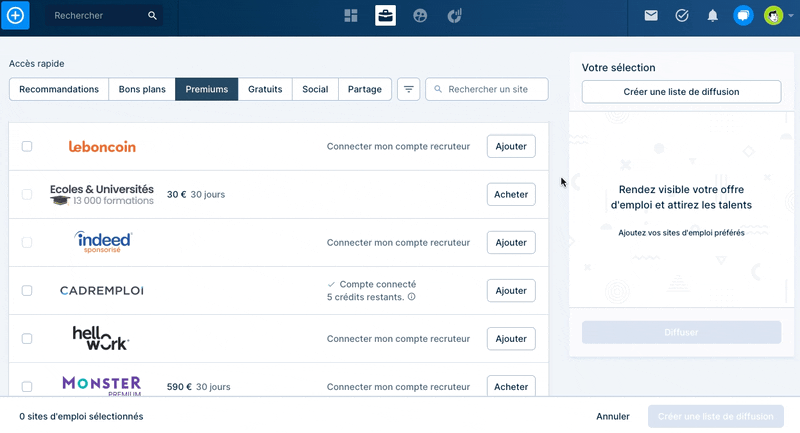Image resolution: width=800 pixels, height=433 pixels.
Task: Switch to the Social tab
Action: [x=315, y=89]
